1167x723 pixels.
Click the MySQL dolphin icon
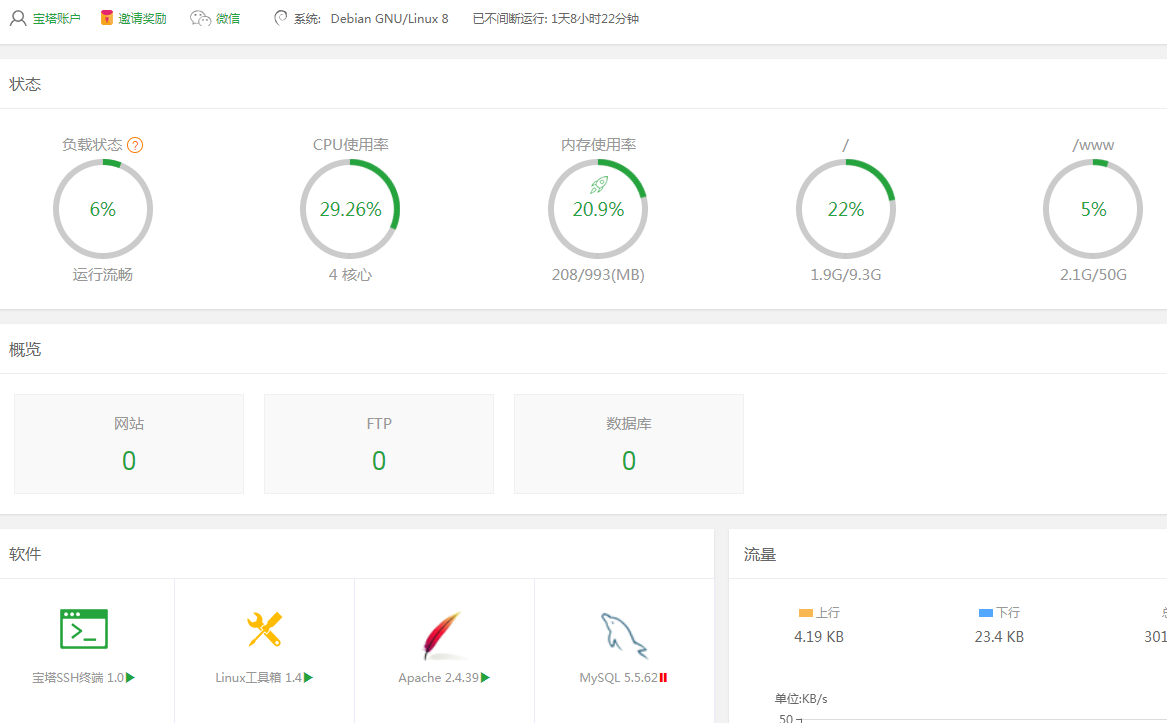[x=624, y=636]
